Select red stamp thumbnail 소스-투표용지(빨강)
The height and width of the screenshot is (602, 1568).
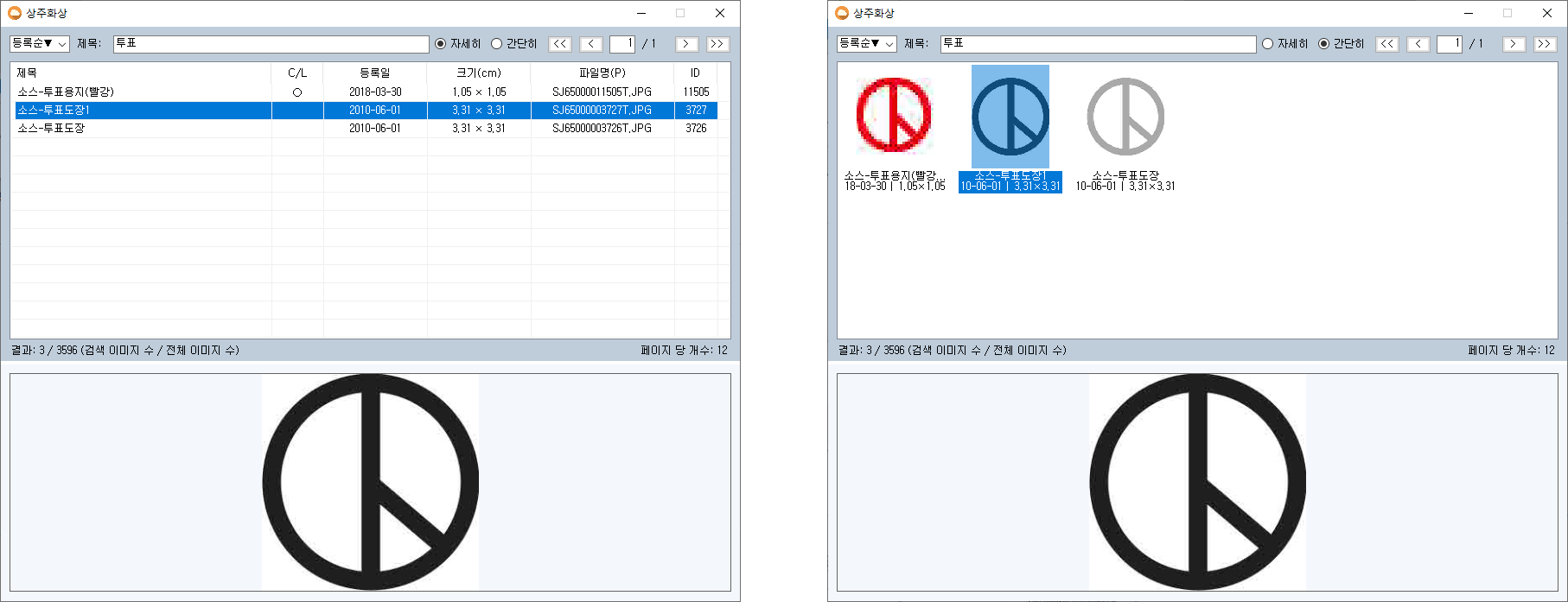coord(895,116)
